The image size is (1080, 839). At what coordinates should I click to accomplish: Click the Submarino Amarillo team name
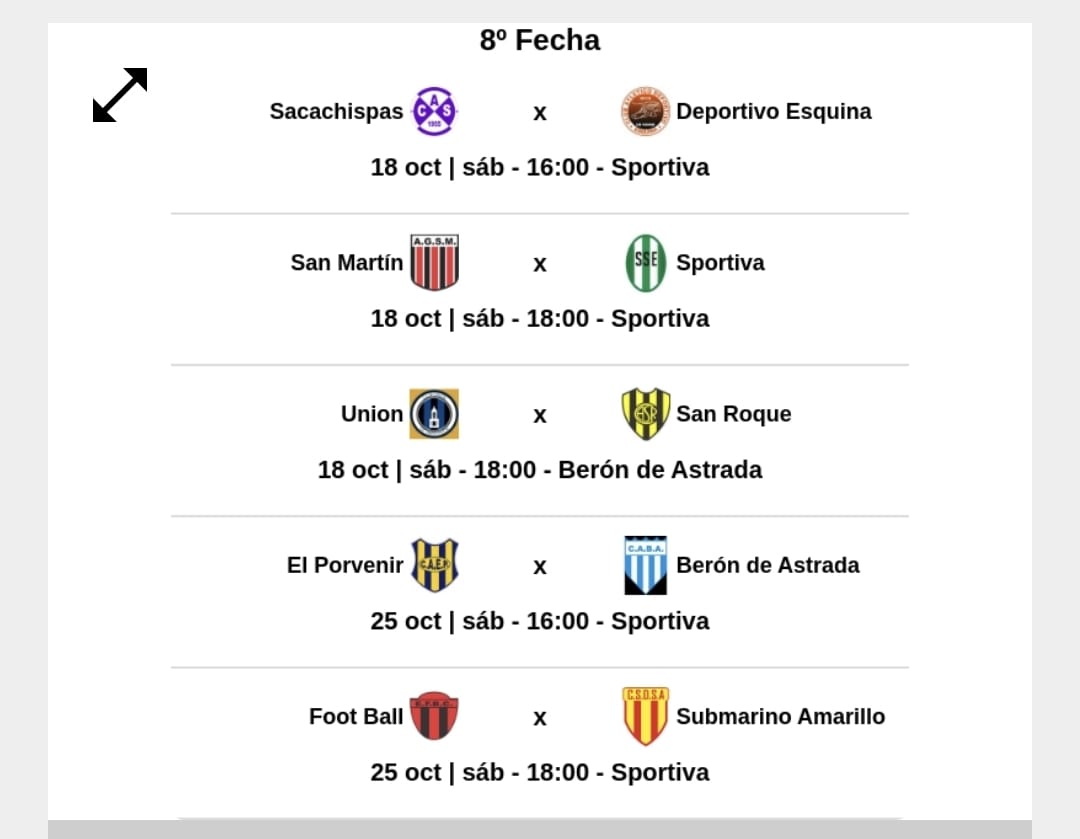click(x=780, y=716)
